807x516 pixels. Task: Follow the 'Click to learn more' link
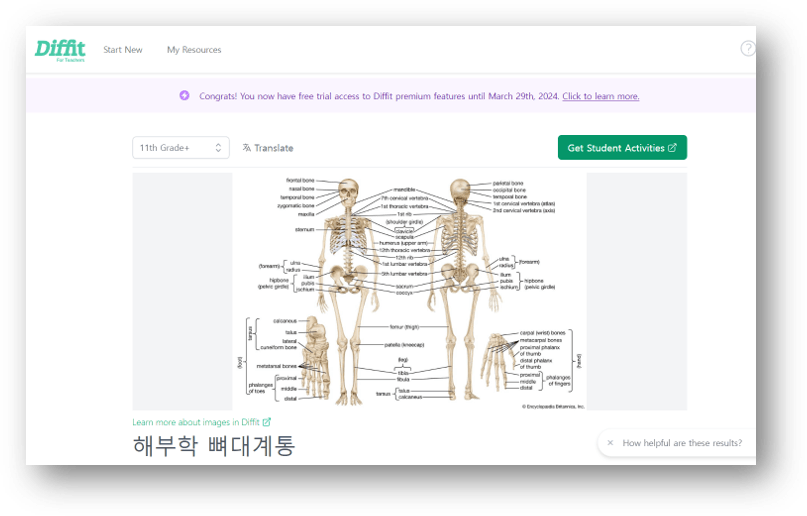tap(601, 96)
